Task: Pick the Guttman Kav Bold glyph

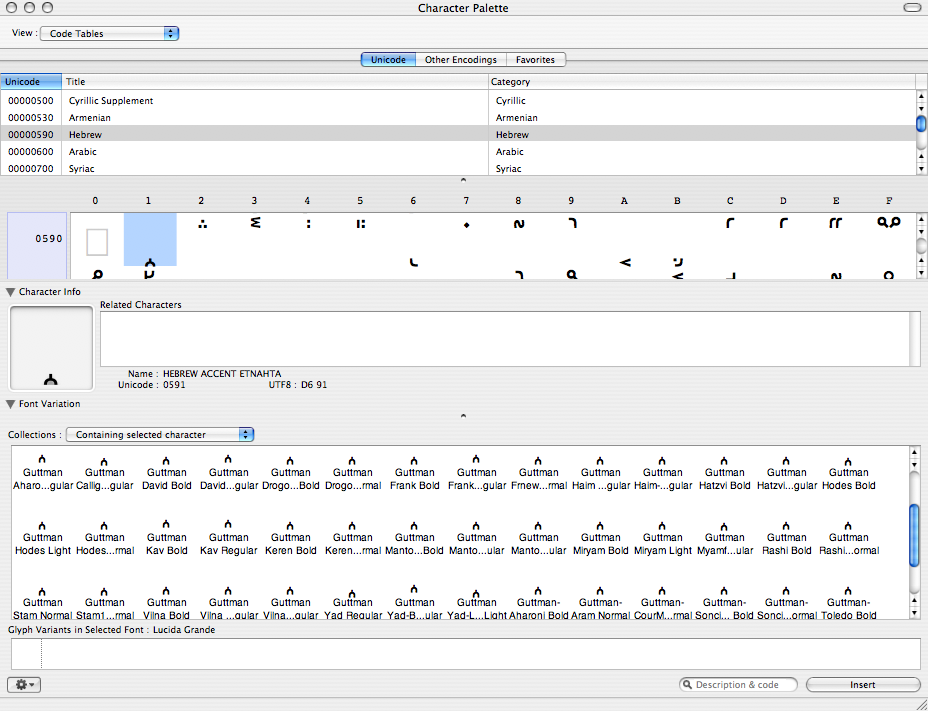Action: point(167,538)
